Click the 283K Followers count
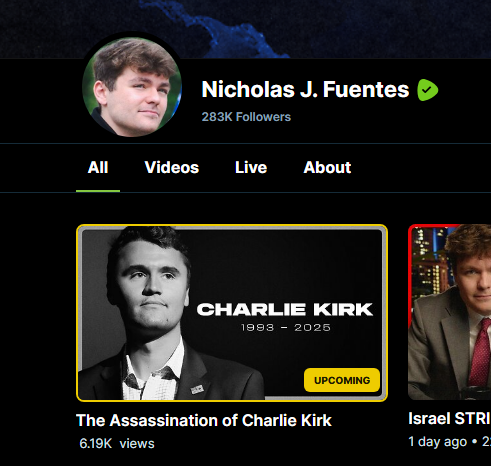 pyautogui.click(x=246, y=117)
